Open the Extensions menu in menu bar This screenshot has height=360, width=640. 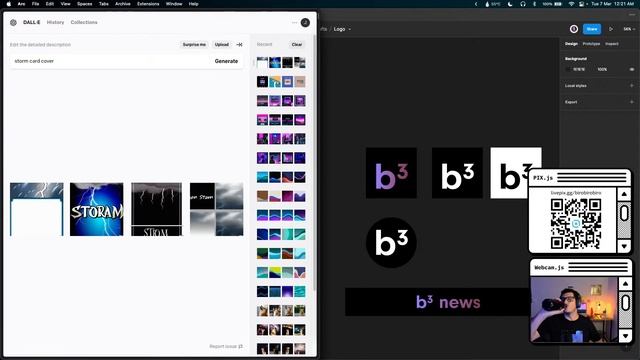tap(148, 4)
